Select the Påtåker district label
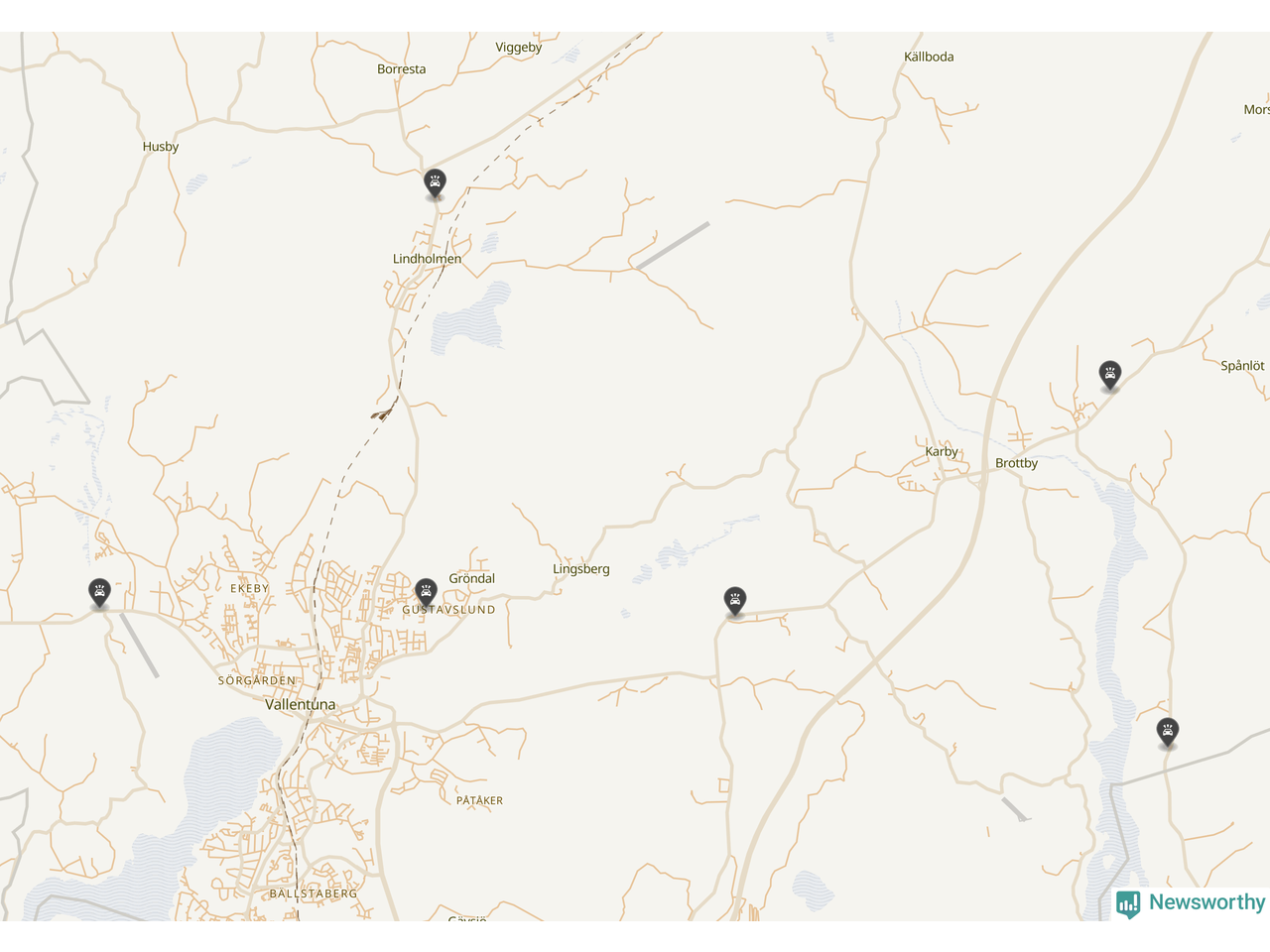Screen dimensions: 1270x952 pos(480,800)
